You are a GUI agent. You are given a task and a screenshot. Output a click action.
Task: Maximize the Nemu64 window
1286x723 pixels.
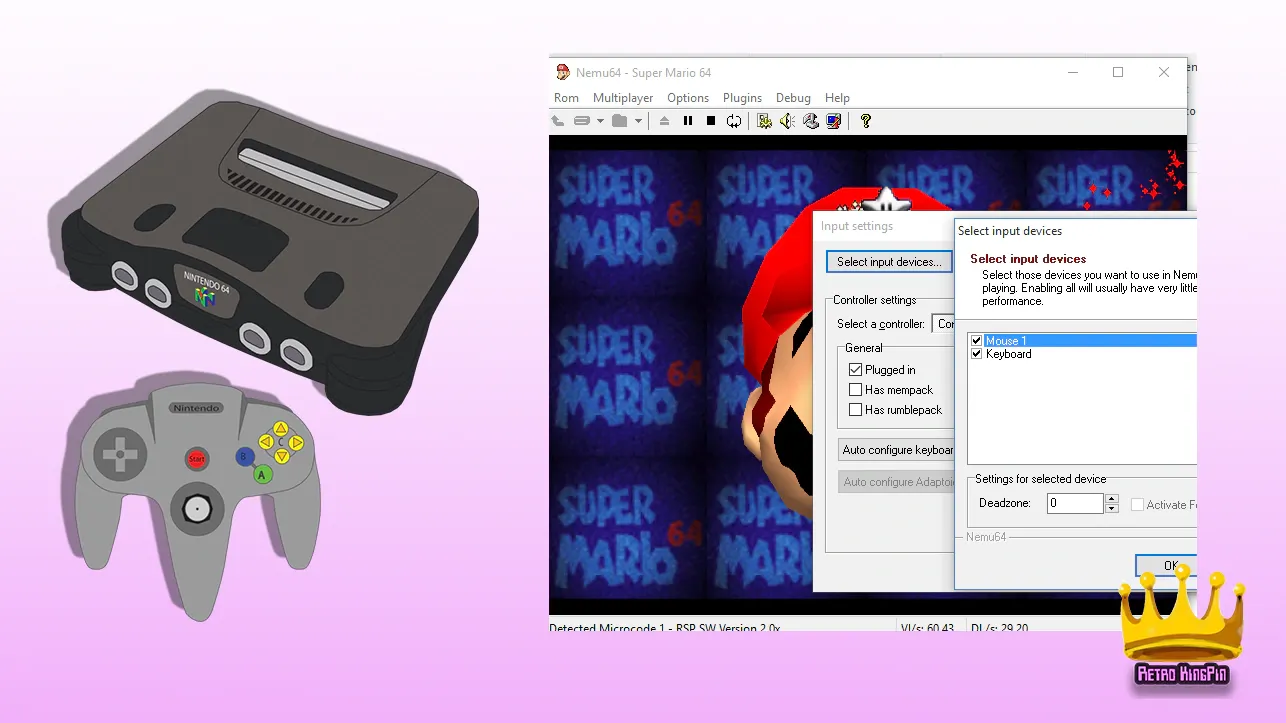point(1118,72)
